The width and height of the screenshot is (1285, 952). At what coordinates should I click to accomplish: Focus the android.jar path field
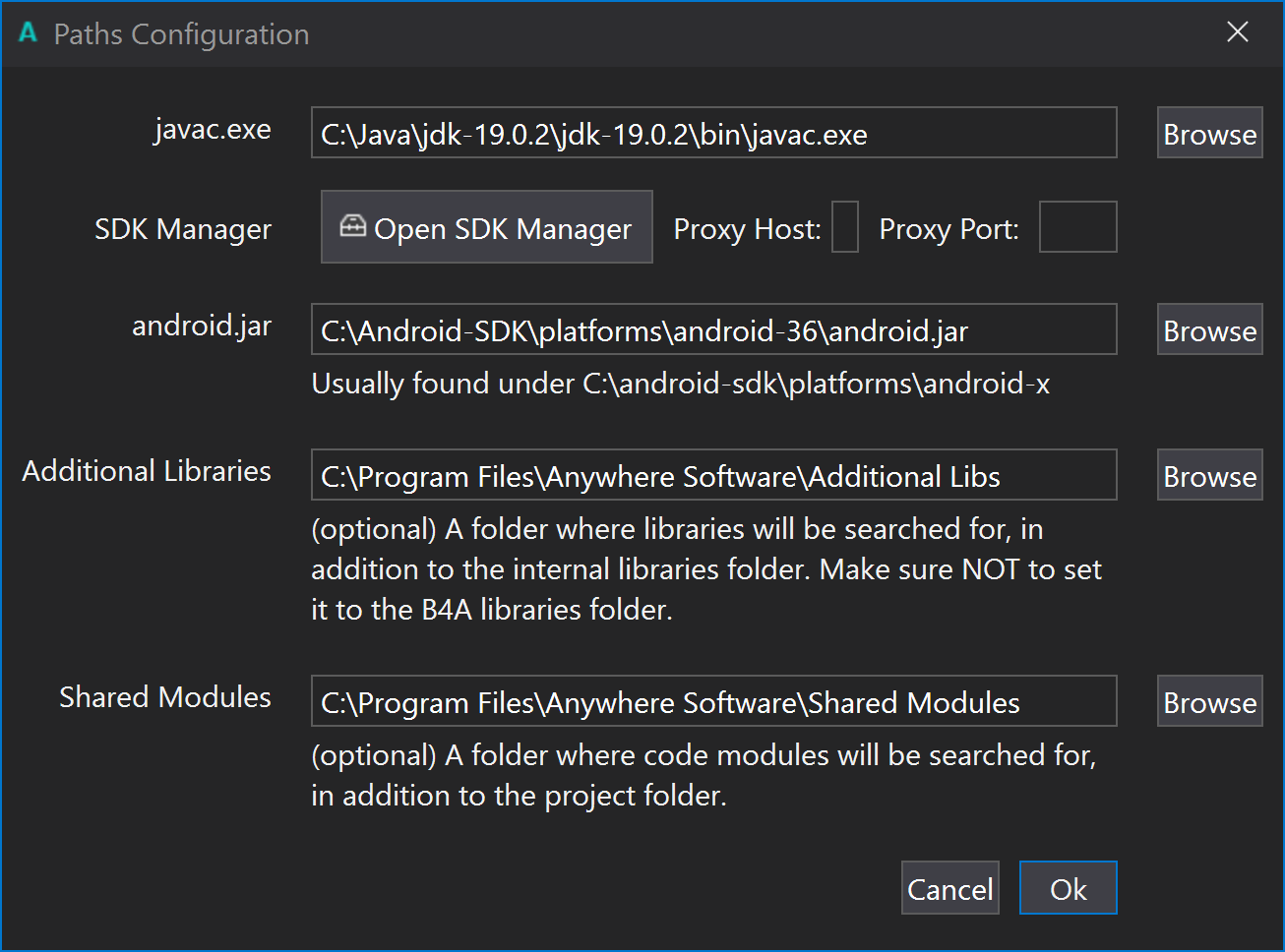[x=713, y=329]
